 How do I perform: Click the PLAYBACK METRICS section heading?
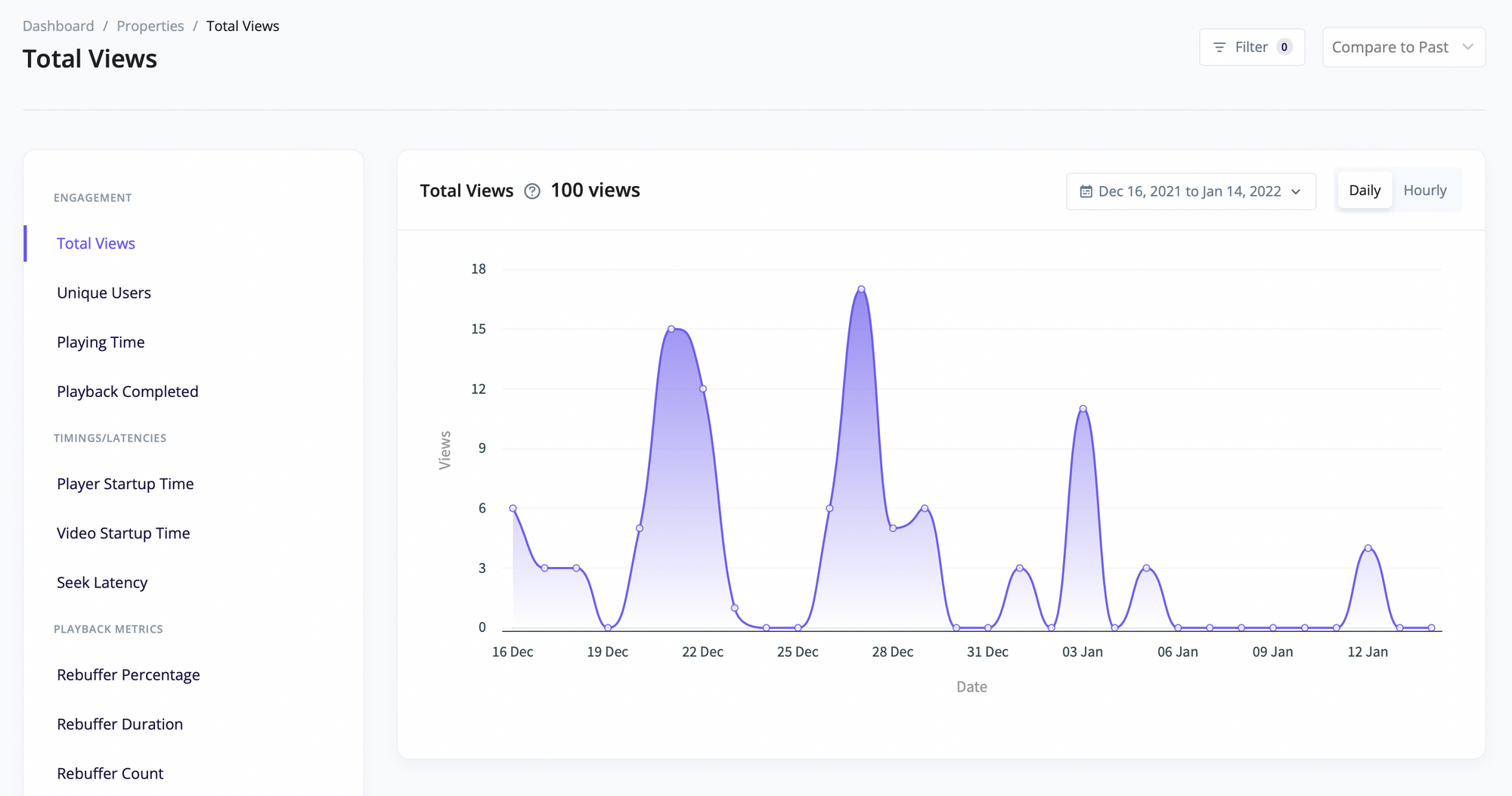pyautogui.click(x=108, y=629)
